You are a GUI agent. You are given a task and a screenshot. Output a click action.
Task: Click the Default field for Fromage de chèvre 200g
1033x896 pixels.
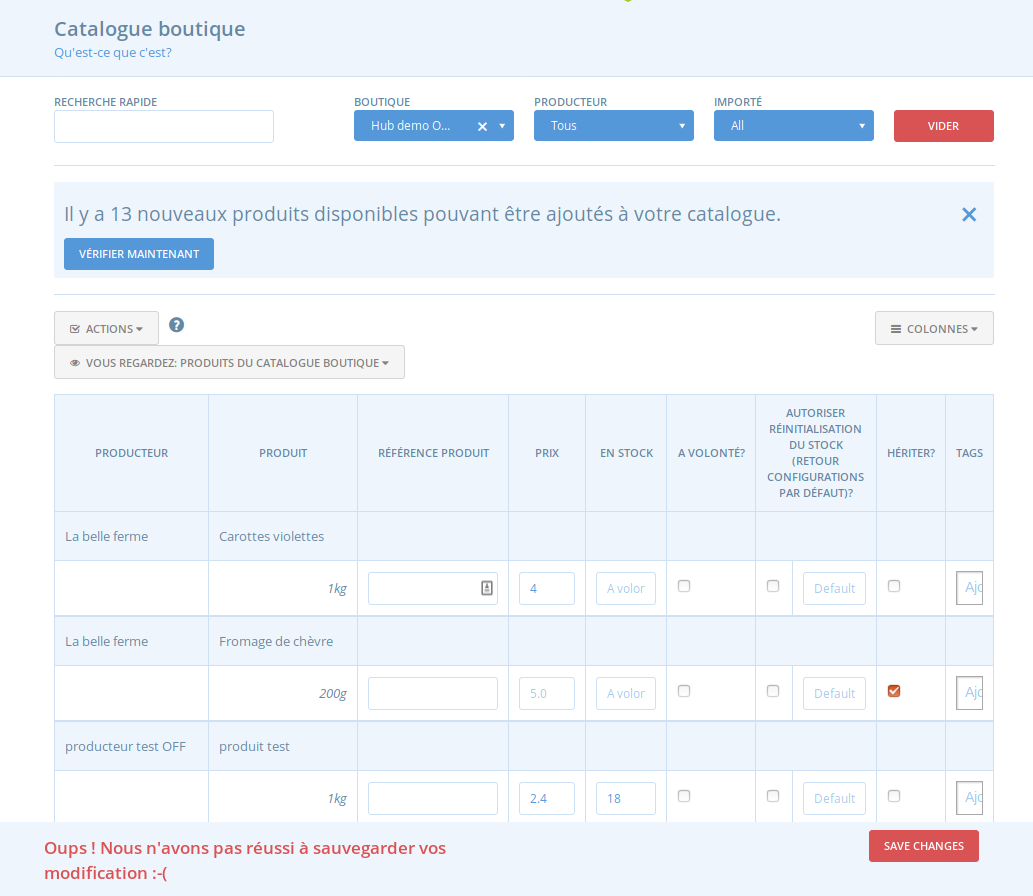click(834, 693)
